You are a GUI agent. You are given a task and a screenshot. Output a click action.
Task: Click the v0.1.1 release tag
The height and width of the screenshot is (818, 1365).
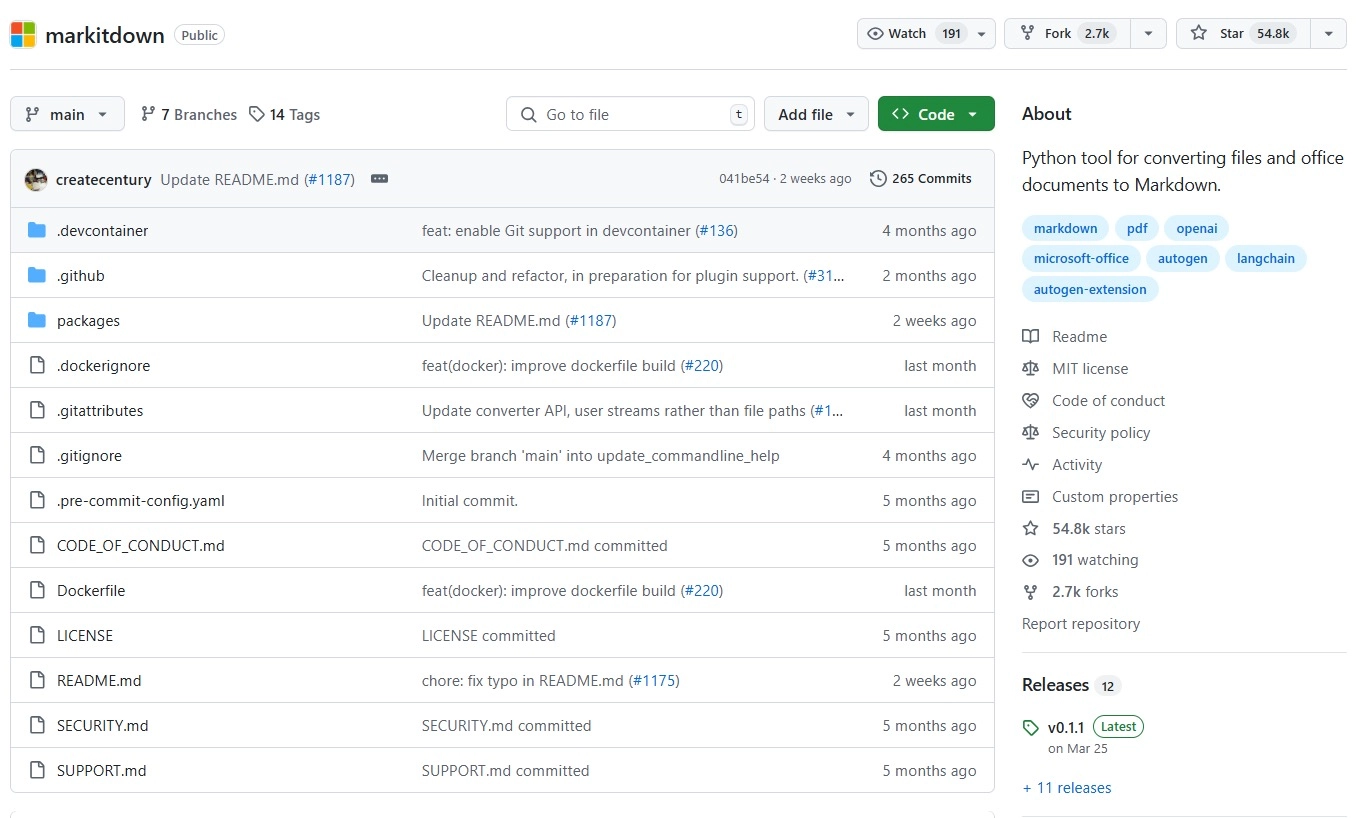[1066, 727]
